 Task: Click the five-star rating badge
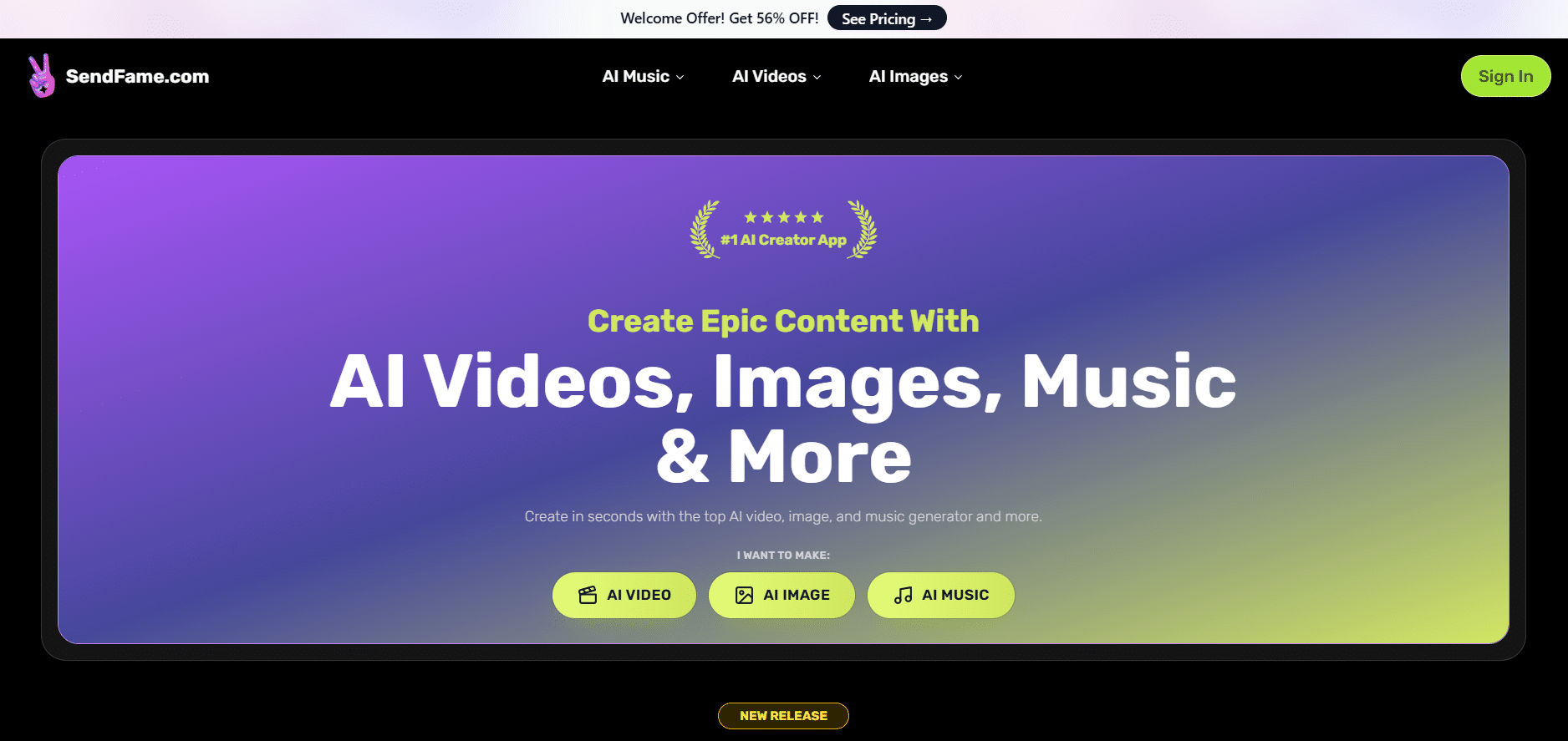pos(784,217)
